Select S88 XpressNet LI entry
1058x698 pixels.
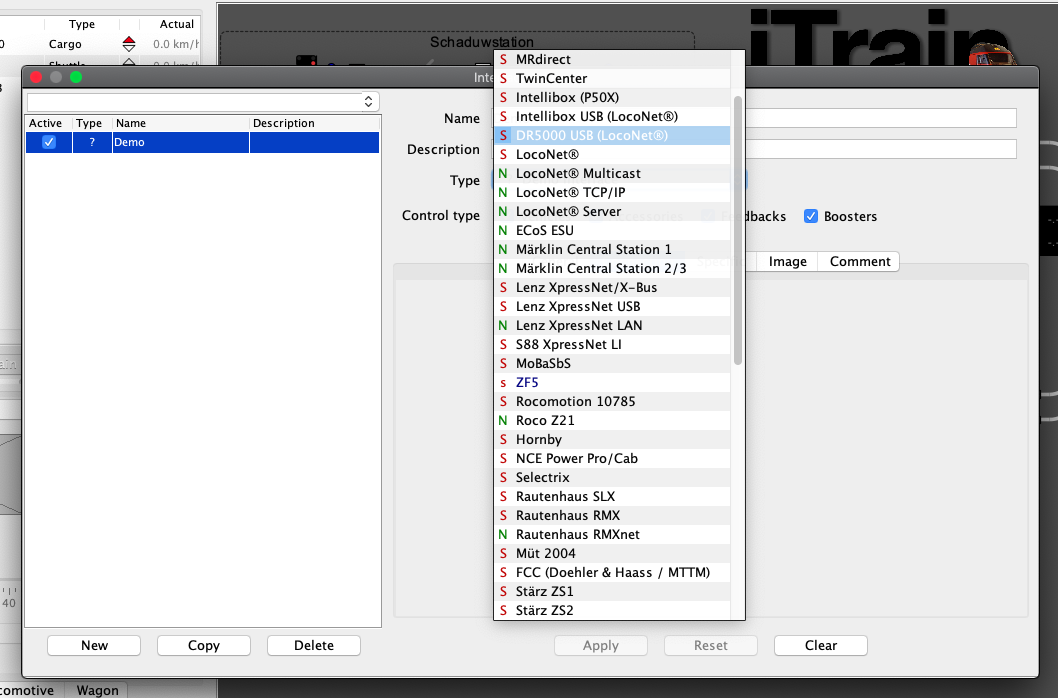[612, 344]
